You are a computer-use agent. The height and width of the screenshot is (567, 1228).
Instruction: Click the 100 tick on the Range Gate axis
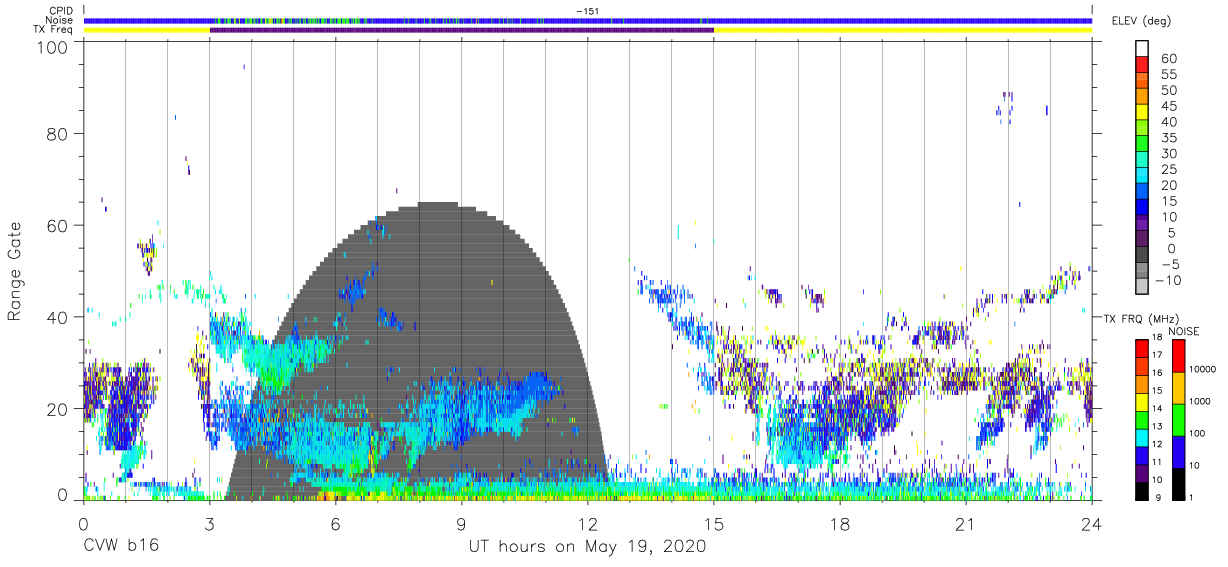click(54, 47)
